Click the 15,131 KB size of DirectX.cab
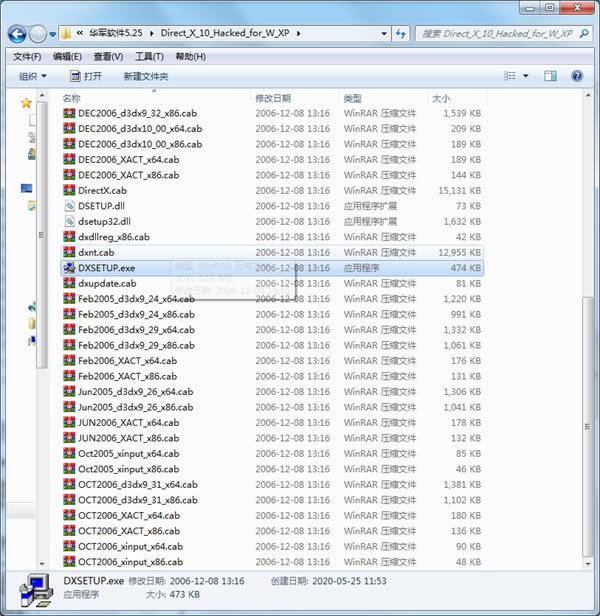 pyautogui.click(x=460, y=191)
